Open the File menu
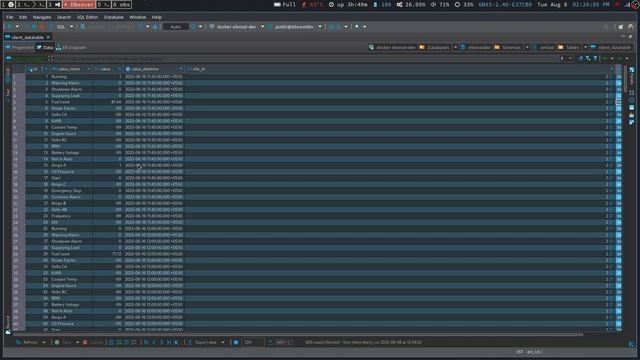Image resolution: width=640 pixels, height=360 pixels. pos(9,17)
